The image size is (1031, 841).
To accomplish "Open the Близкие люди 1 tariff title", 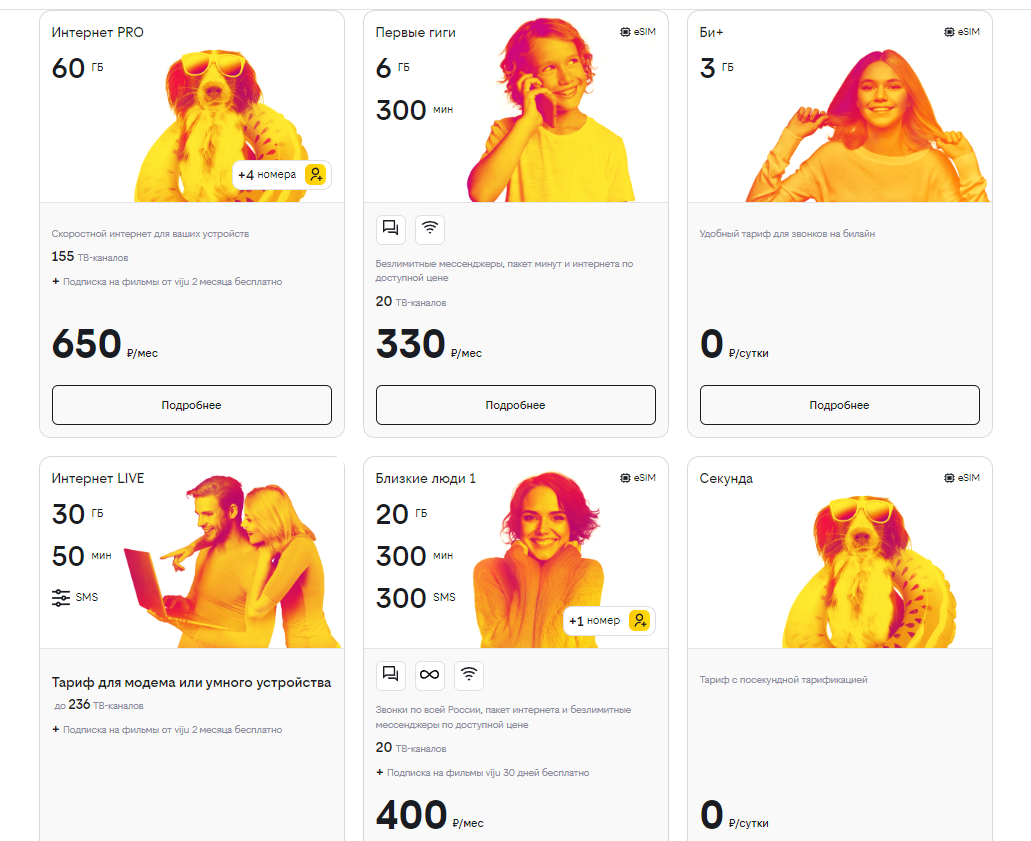I will click(x=425, y=478).
